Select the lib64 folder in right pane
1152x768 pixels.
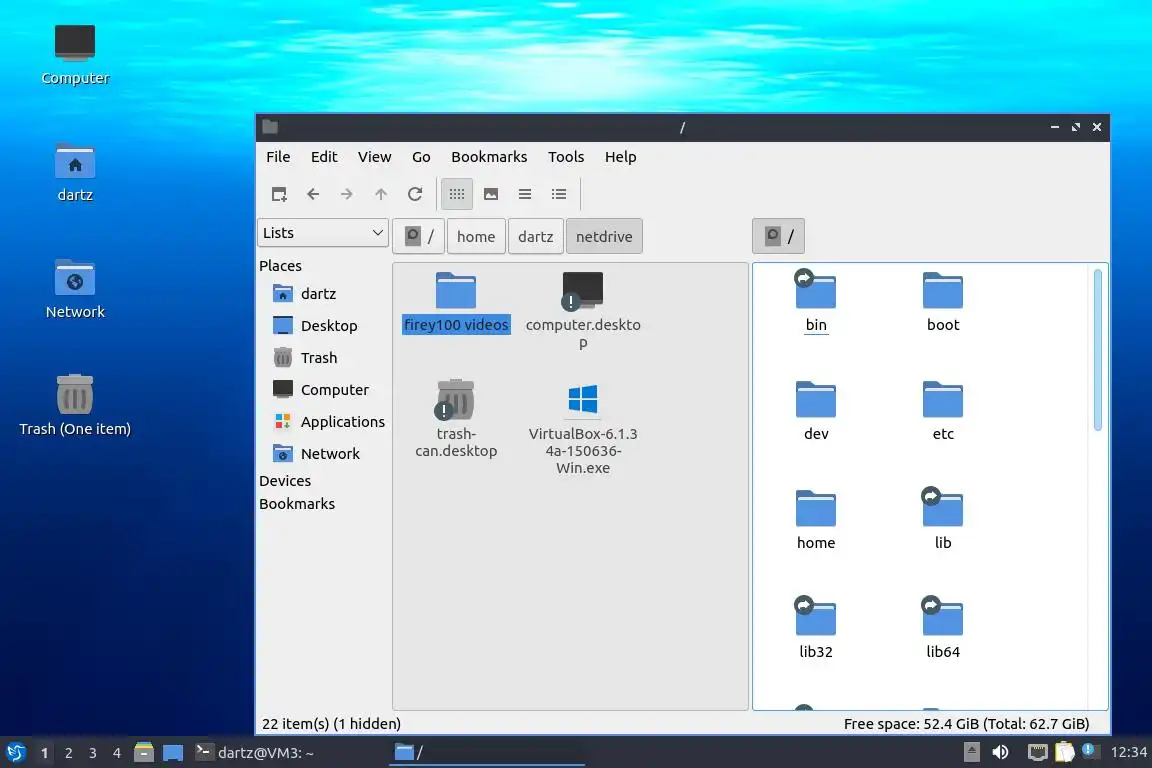click(943, 628)
